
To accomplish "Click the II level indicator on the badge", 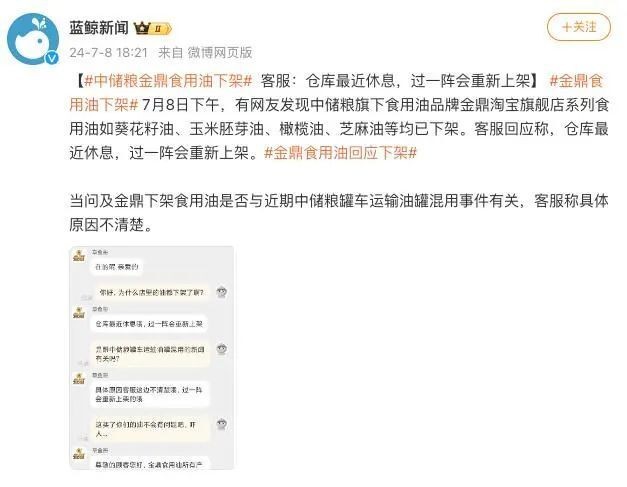I will 158,28.
